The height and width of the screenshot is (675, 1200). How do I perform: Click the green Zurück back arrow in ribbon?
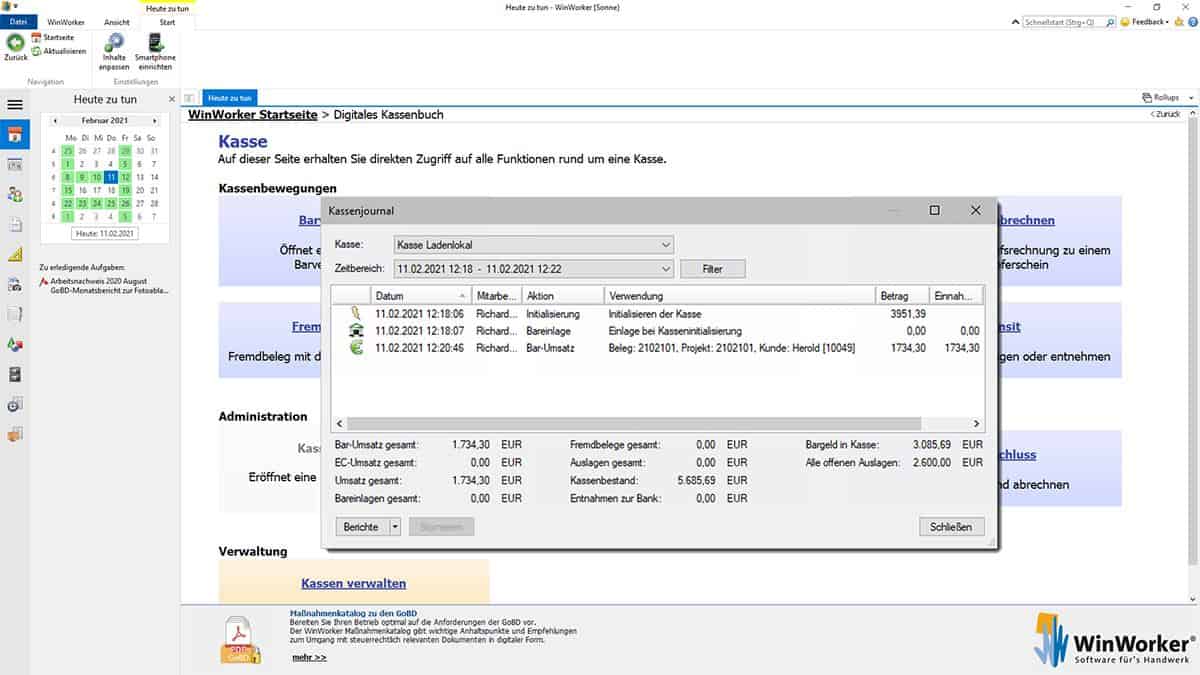pyautogui.click(x=15, y=42)
